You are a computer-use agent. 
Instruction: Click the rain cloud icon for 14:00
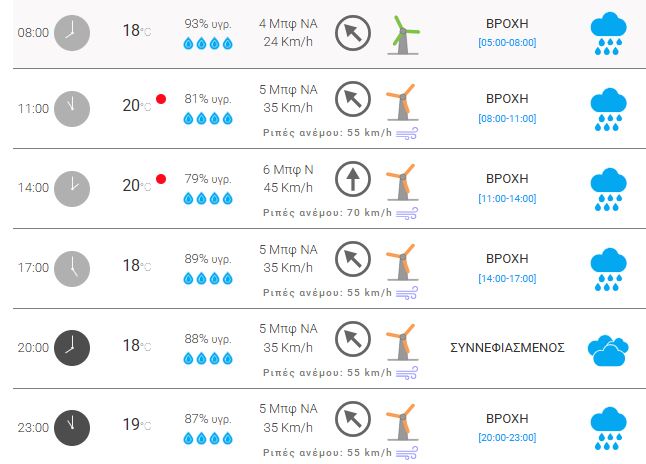click(607, 189)
